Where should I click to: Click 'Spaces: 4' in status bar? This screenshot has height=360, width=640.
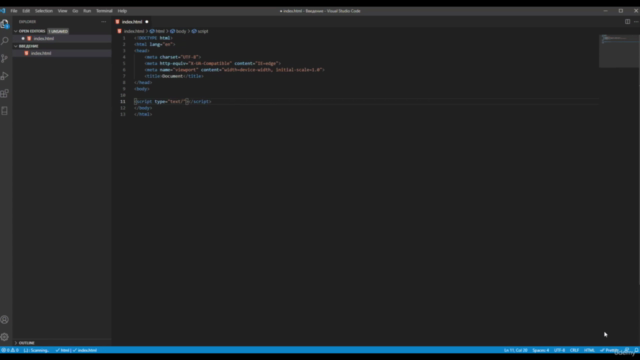tap(541, 350)
